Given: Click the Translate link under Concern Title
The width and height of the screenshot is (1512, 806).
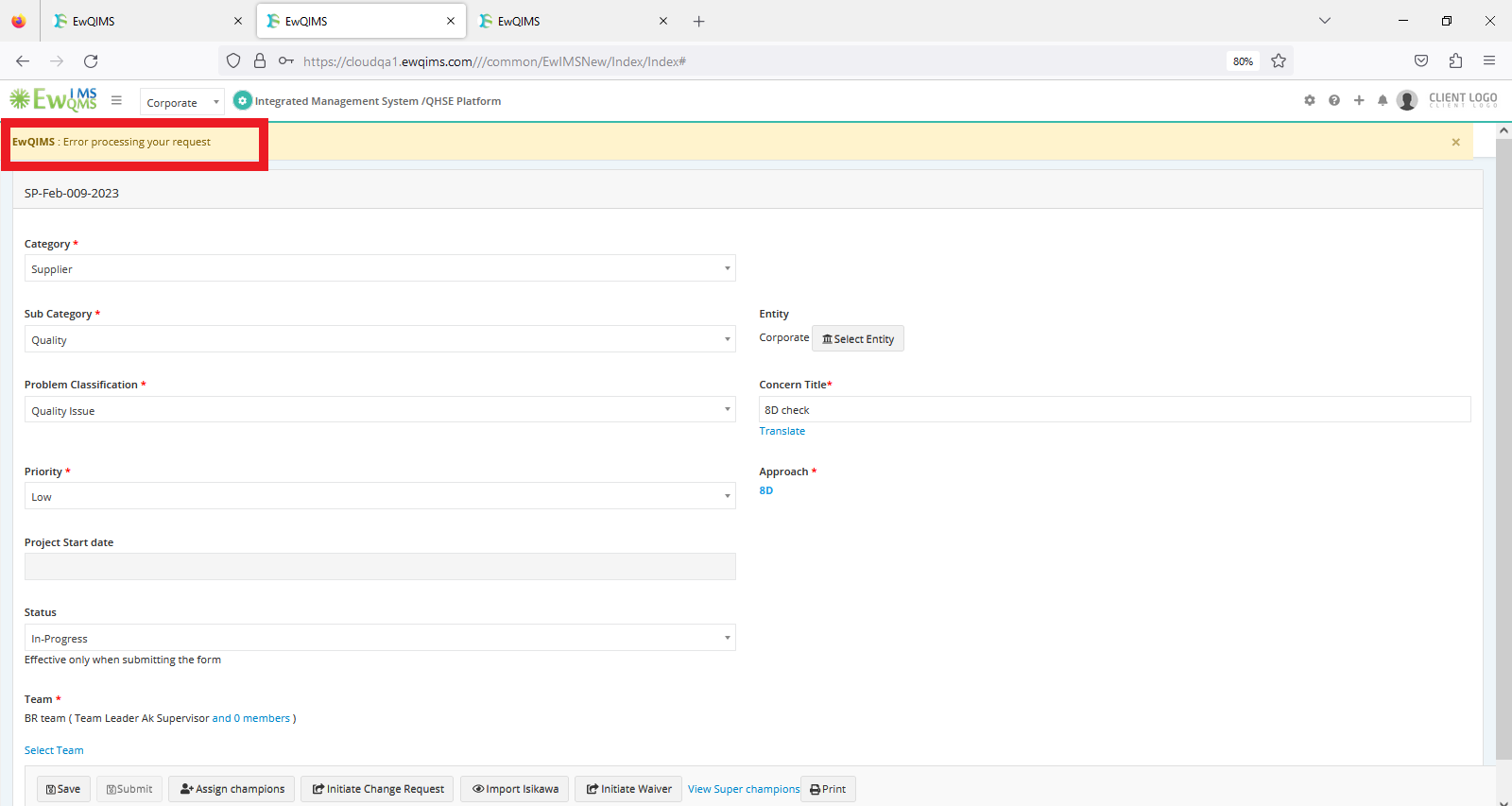Looking at the screenshot, I should [782, 431].
